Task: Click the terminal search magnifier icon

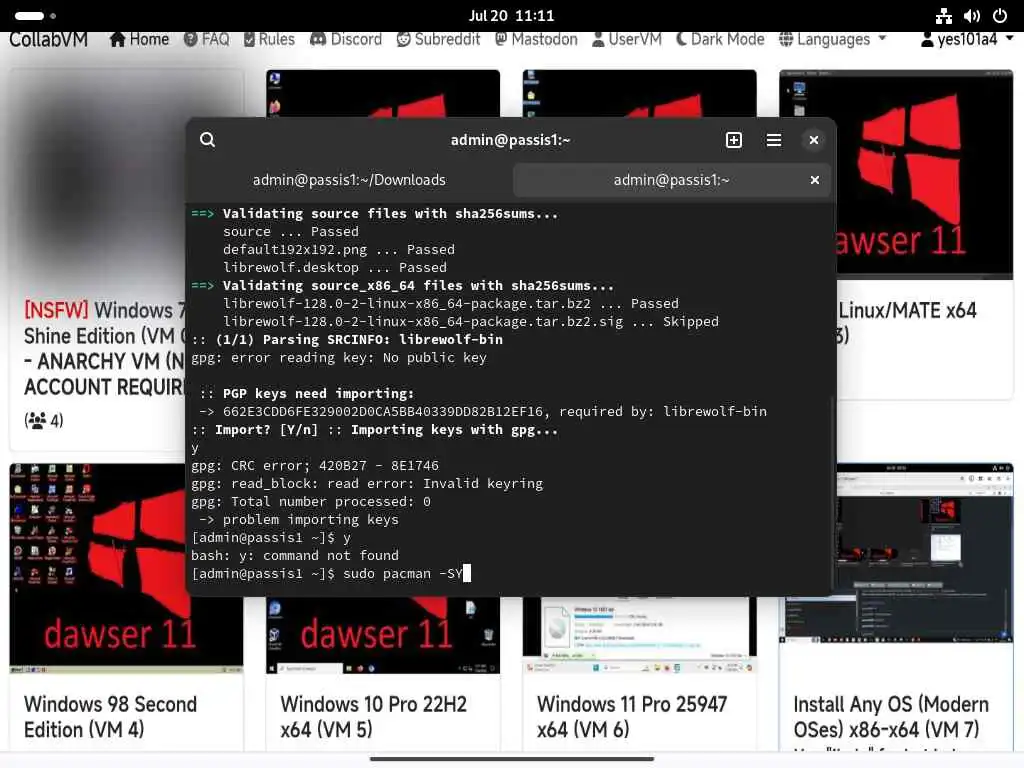Action: tap(207, 140)
